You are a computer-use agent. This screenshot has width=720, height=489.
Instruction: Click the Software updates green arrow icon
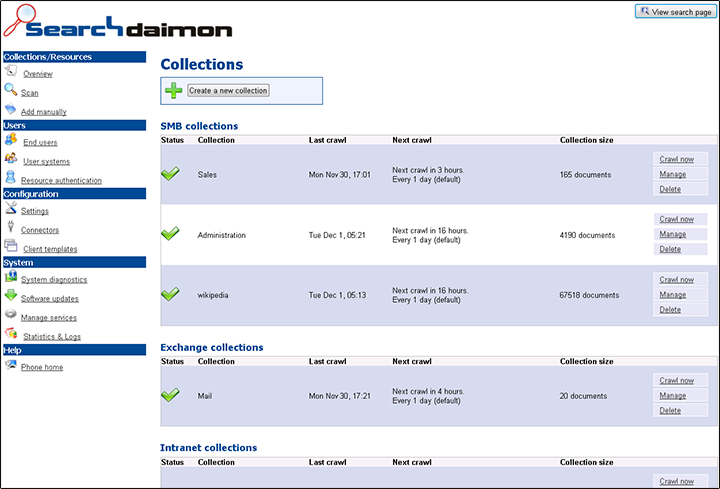click(x=11, y=295)
